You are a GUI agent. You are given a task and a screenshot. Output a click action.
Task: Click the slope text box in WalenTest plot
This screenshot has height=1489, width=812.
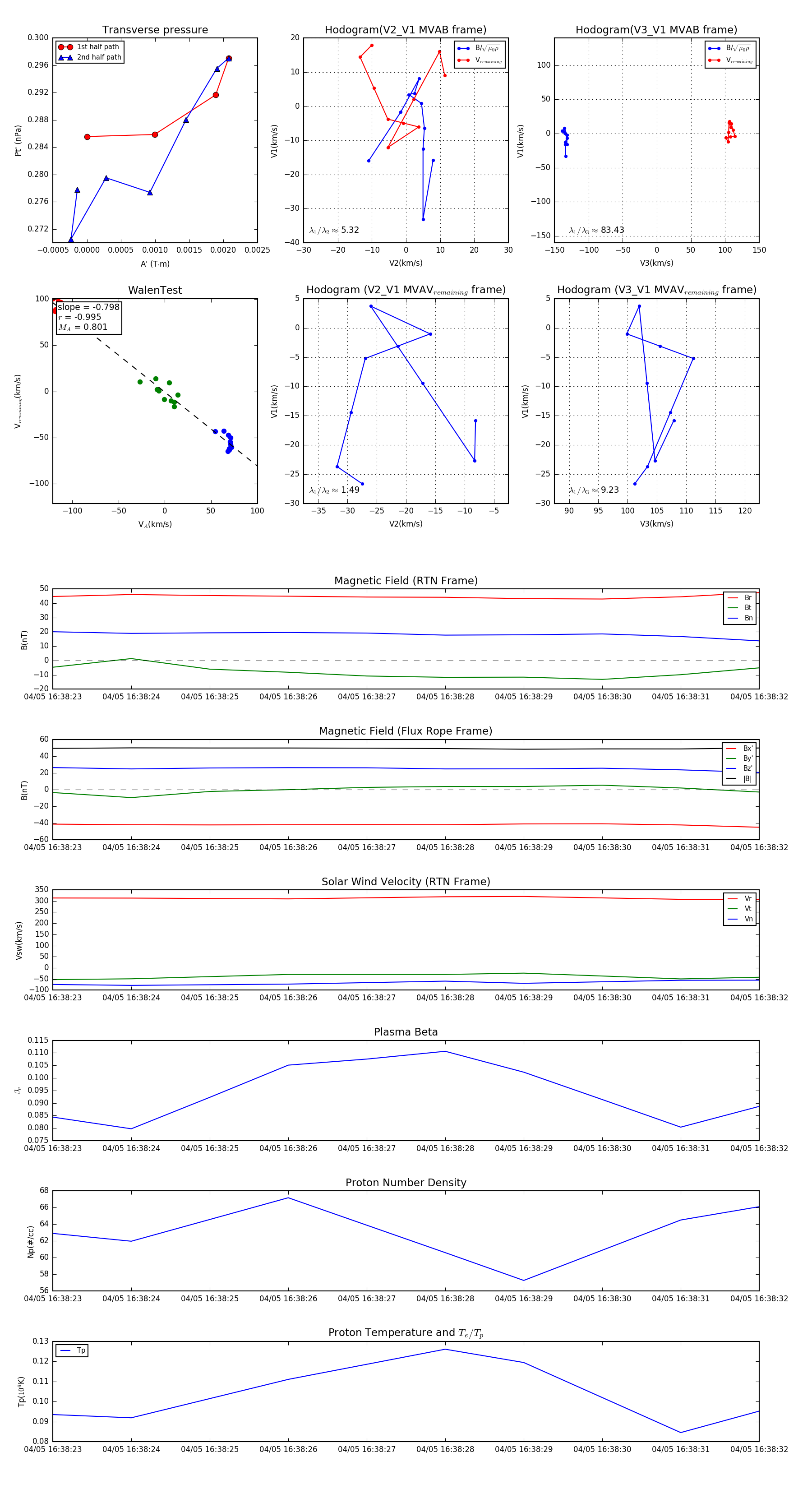point(89,317)
